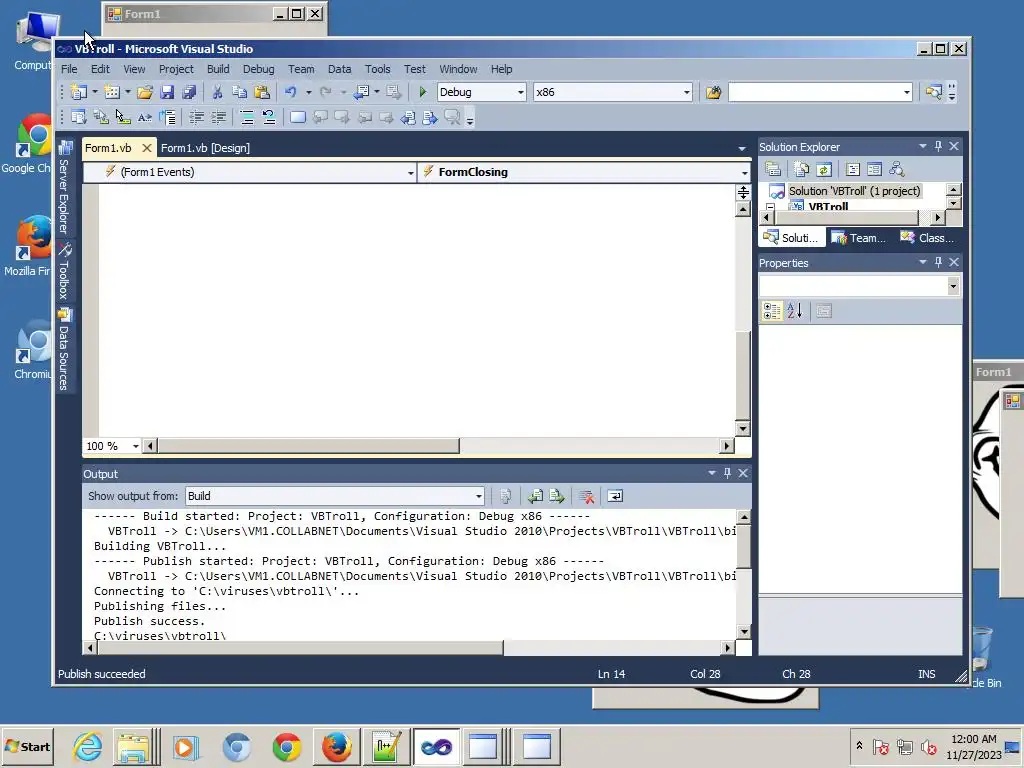Click the Copy toolbar icon

[240, 92]
